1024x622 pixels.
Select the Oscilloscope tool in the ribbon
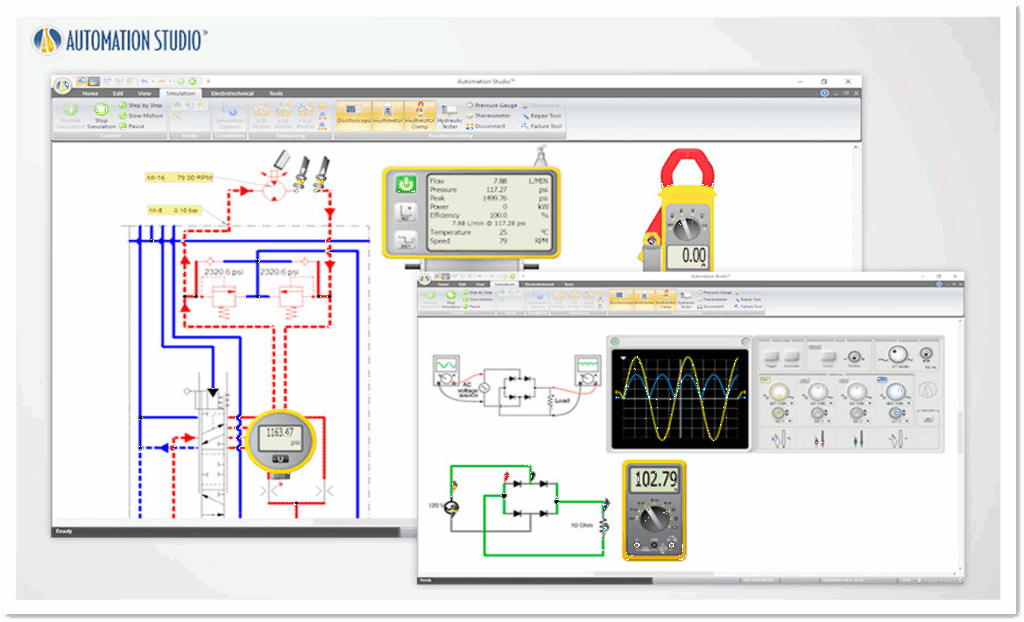[354, 113]
